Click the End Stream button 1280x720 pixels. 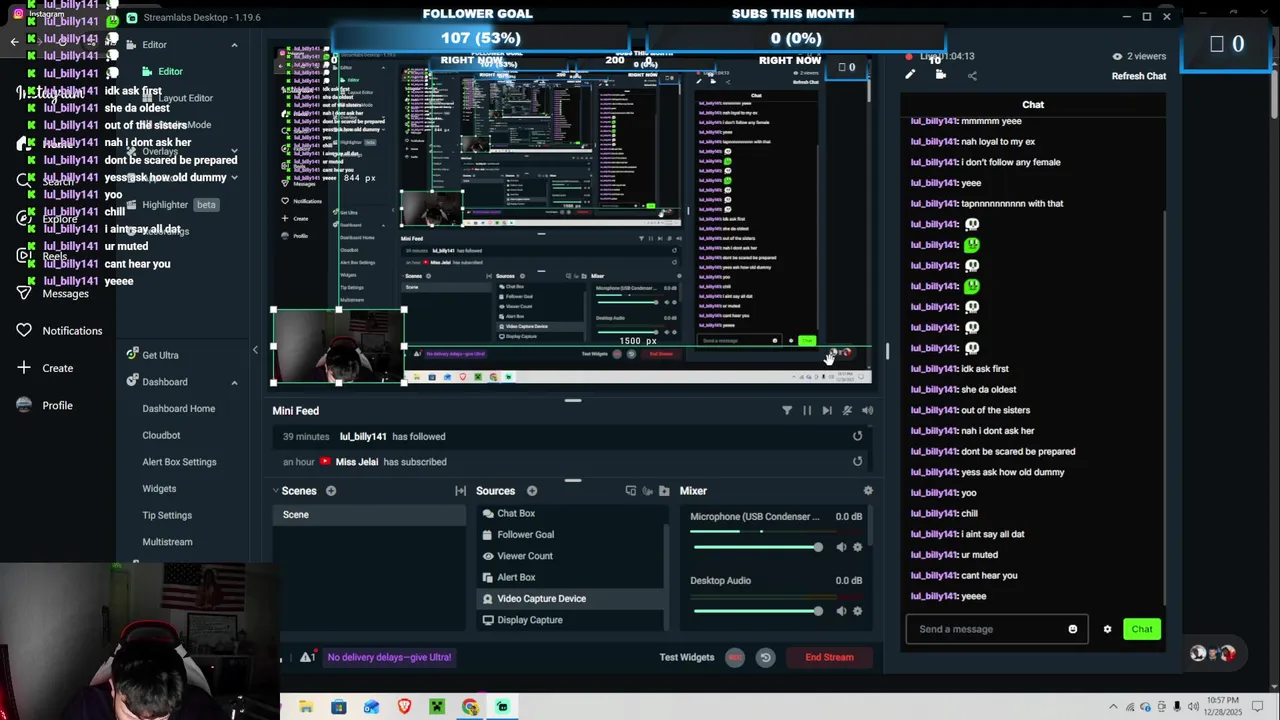click(829, 657)
